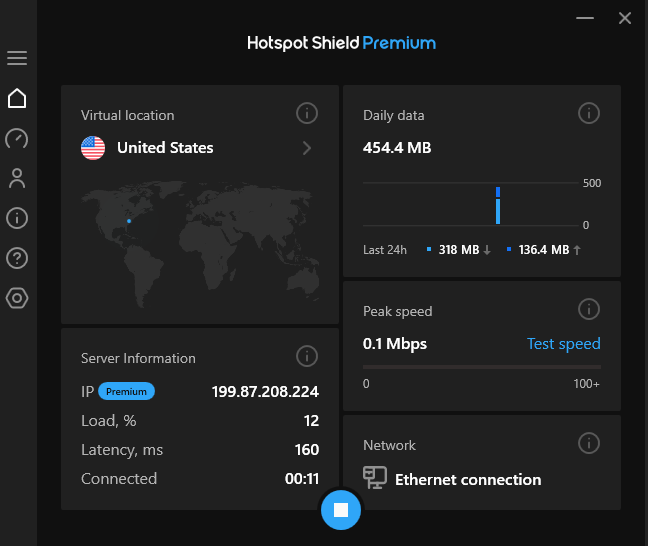Stop the VPN connection with the blue button

341,510
